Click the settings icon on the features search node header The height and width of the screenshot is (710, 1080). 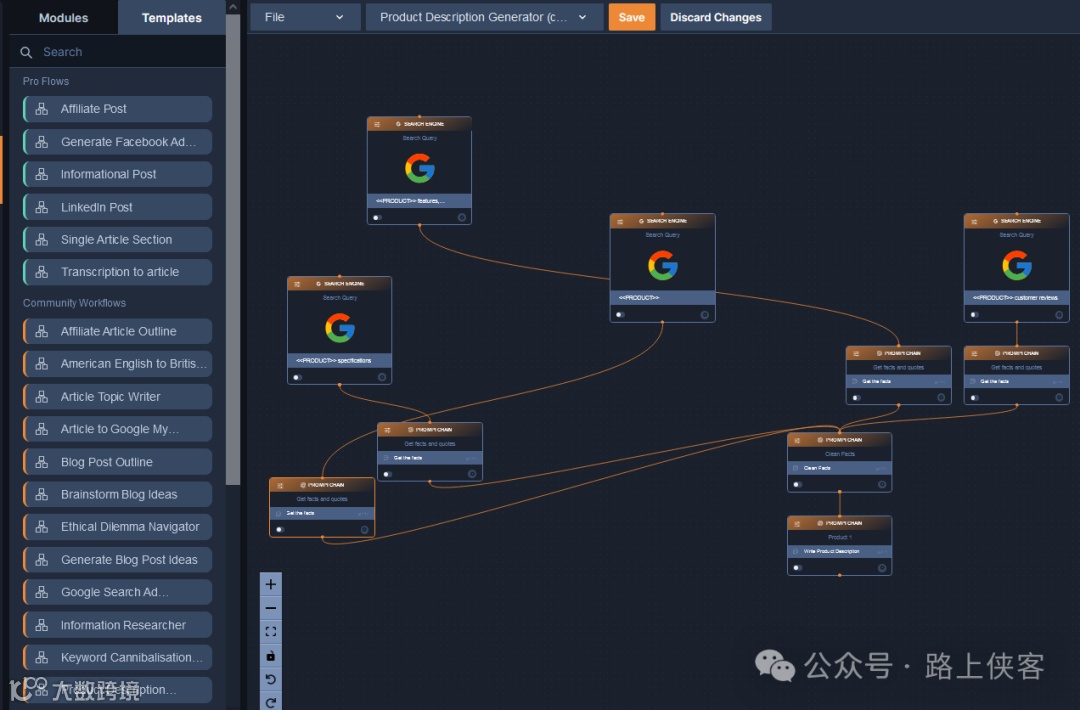[377, 124]
